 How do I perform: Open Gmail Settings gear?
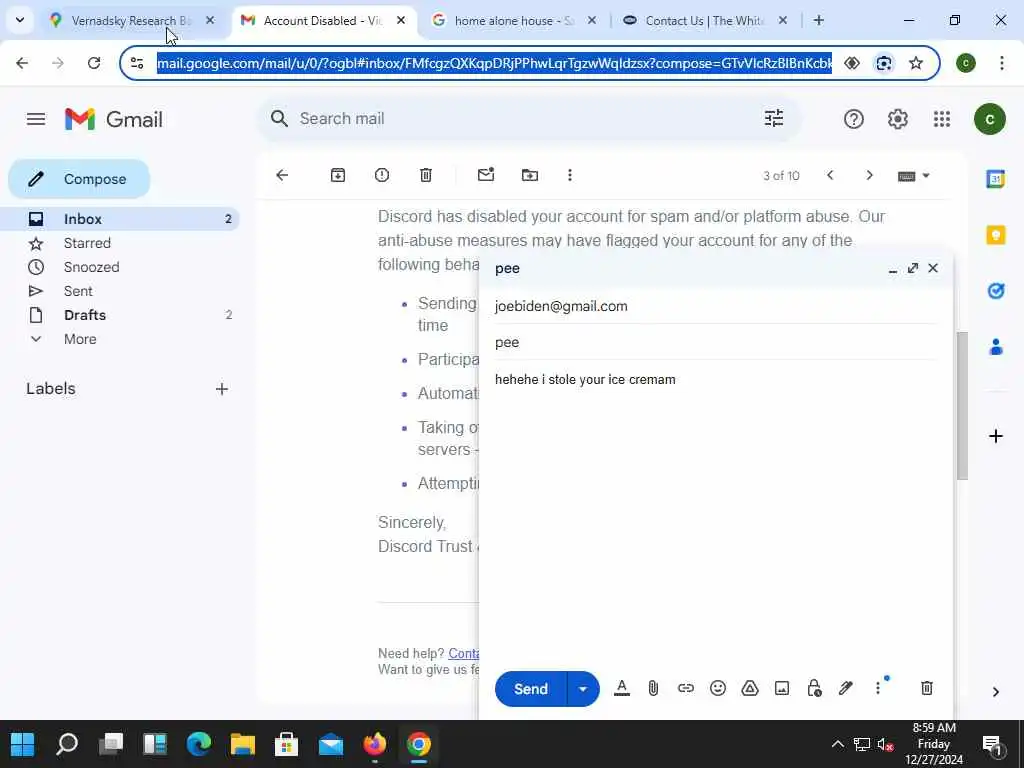click(897, 119)
